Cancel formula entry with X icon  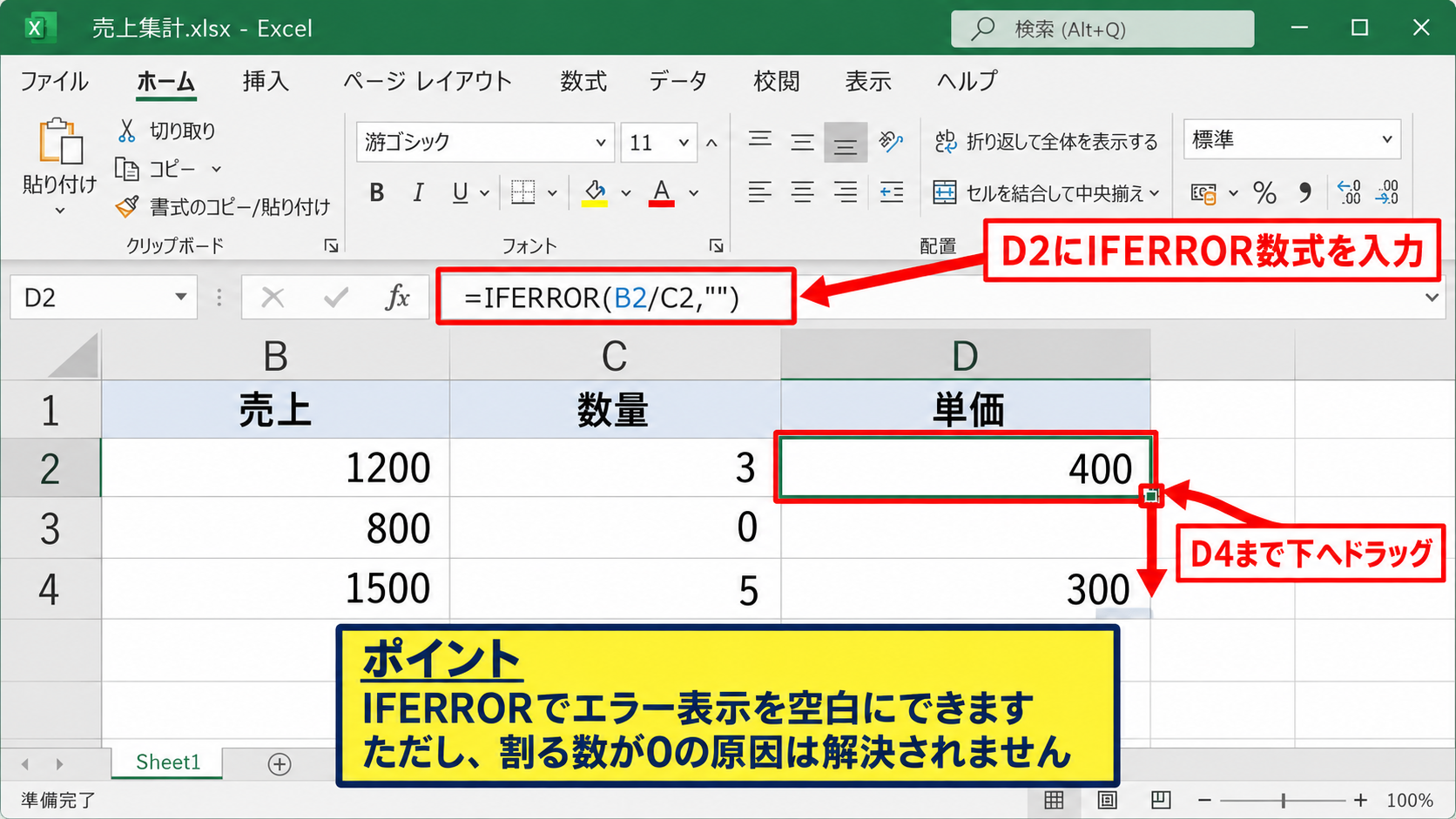tap(273, 298)
